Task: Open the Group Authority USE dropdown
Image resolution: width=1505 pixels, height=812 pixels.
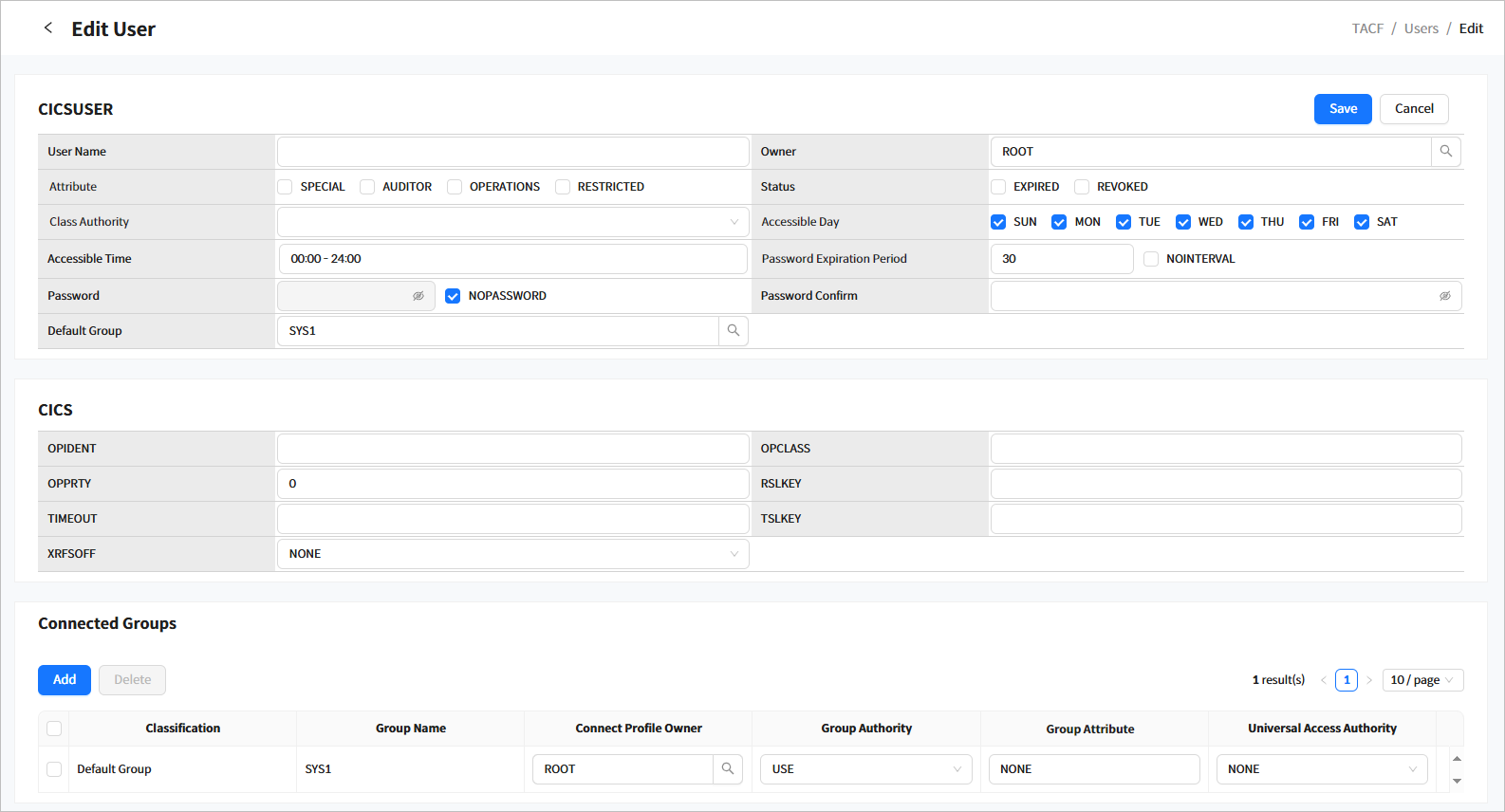Action: 865,769
